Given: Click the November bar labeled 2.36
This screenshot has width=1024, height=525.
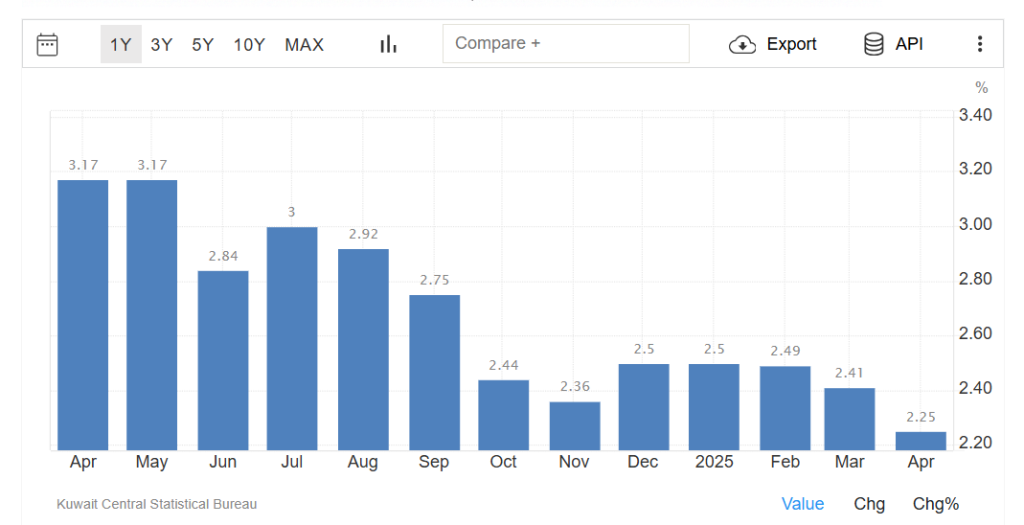Looking at the screenshot, I should click(x=574, y=425).
